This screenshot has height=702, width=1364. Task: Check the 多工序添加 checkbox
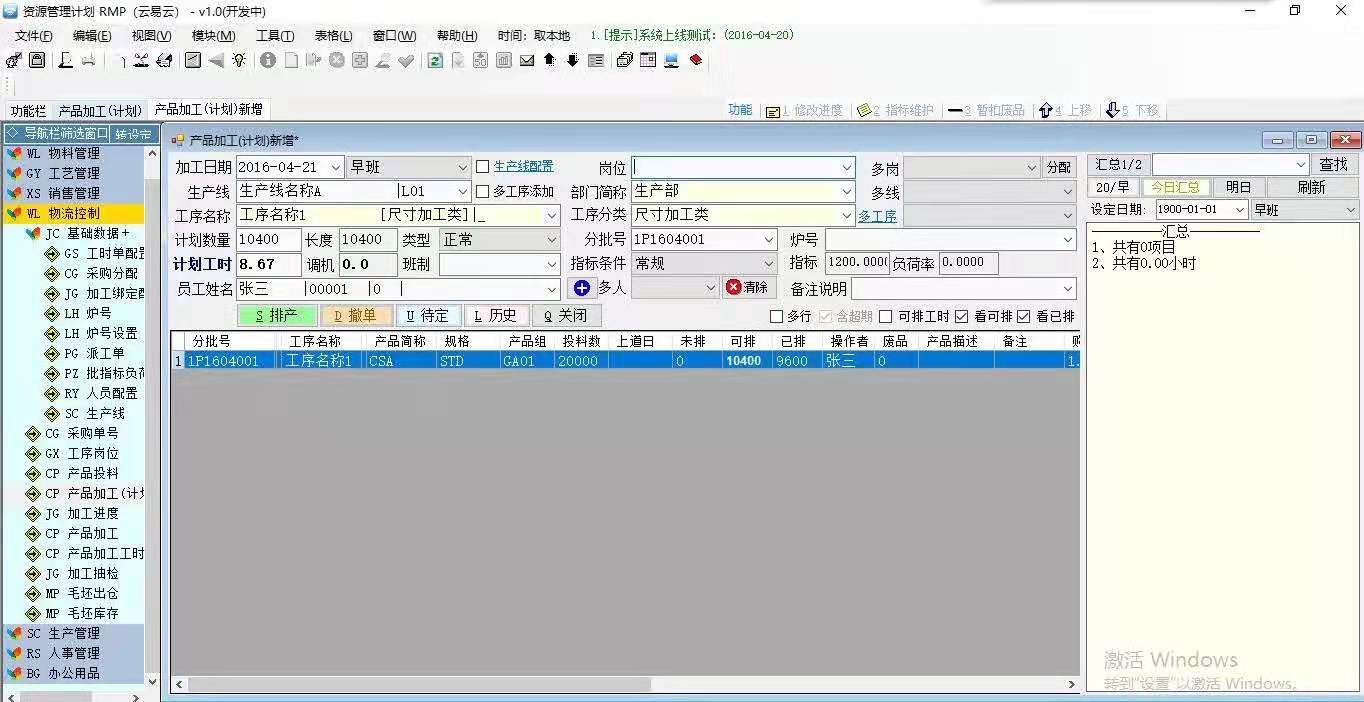coord(481,191)
